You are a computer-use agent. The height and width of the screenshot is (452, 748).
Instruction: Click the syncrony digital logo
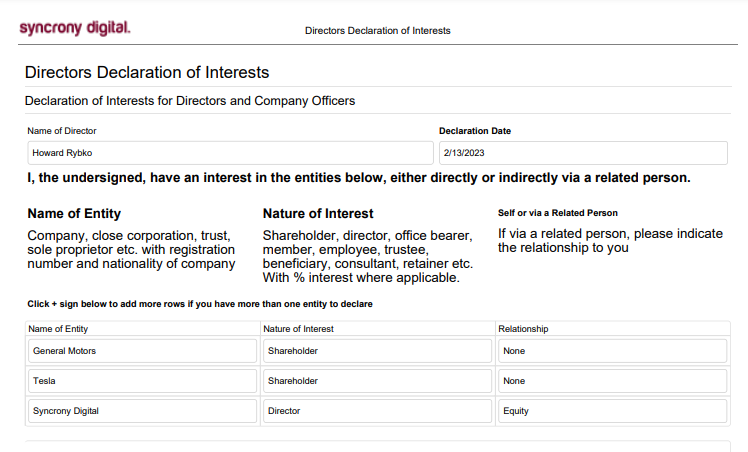75,28
